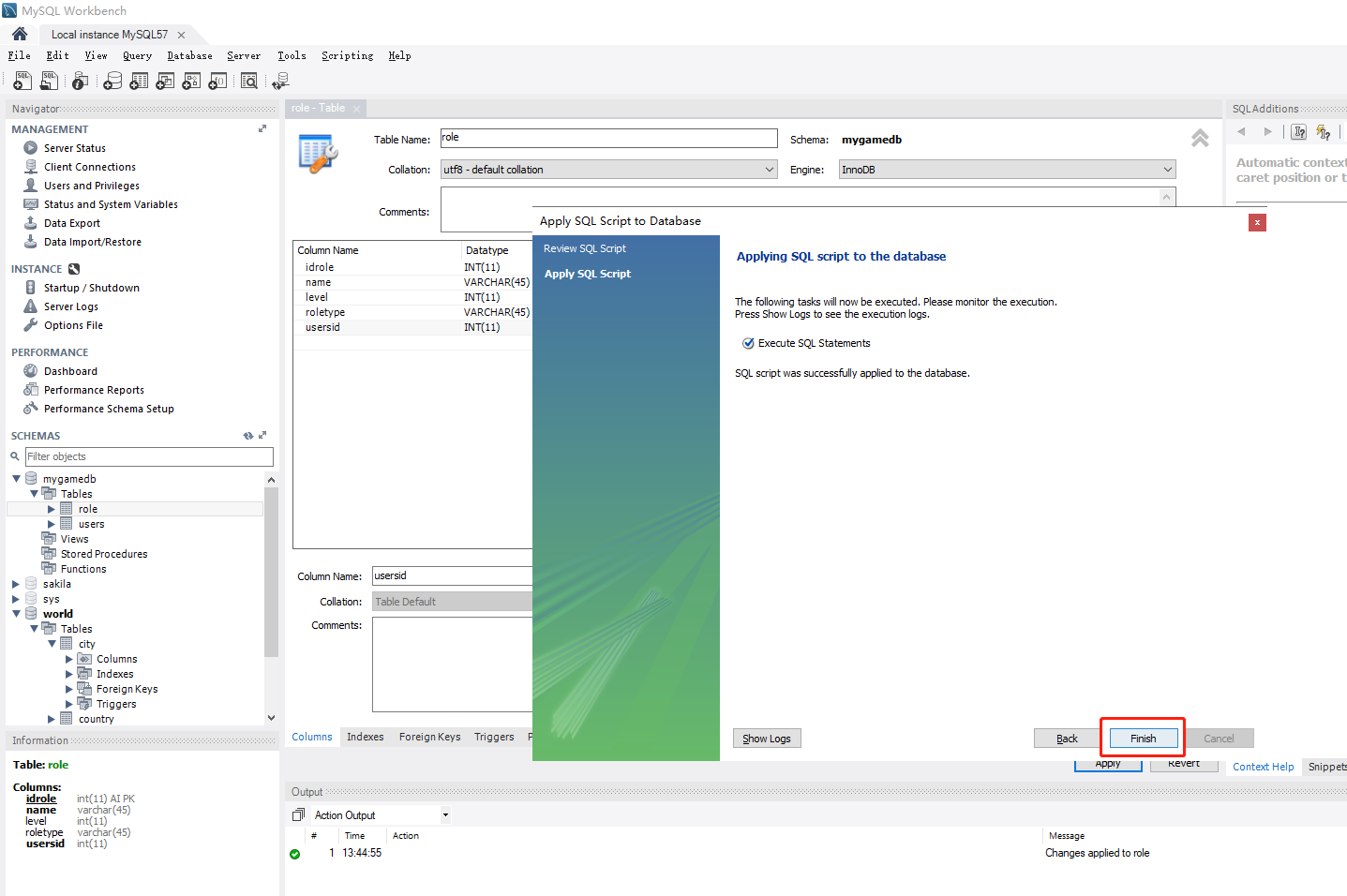1347x896 pixels.
Task: Open the column Collation Table Default dropdown
Action: [452, 602]
